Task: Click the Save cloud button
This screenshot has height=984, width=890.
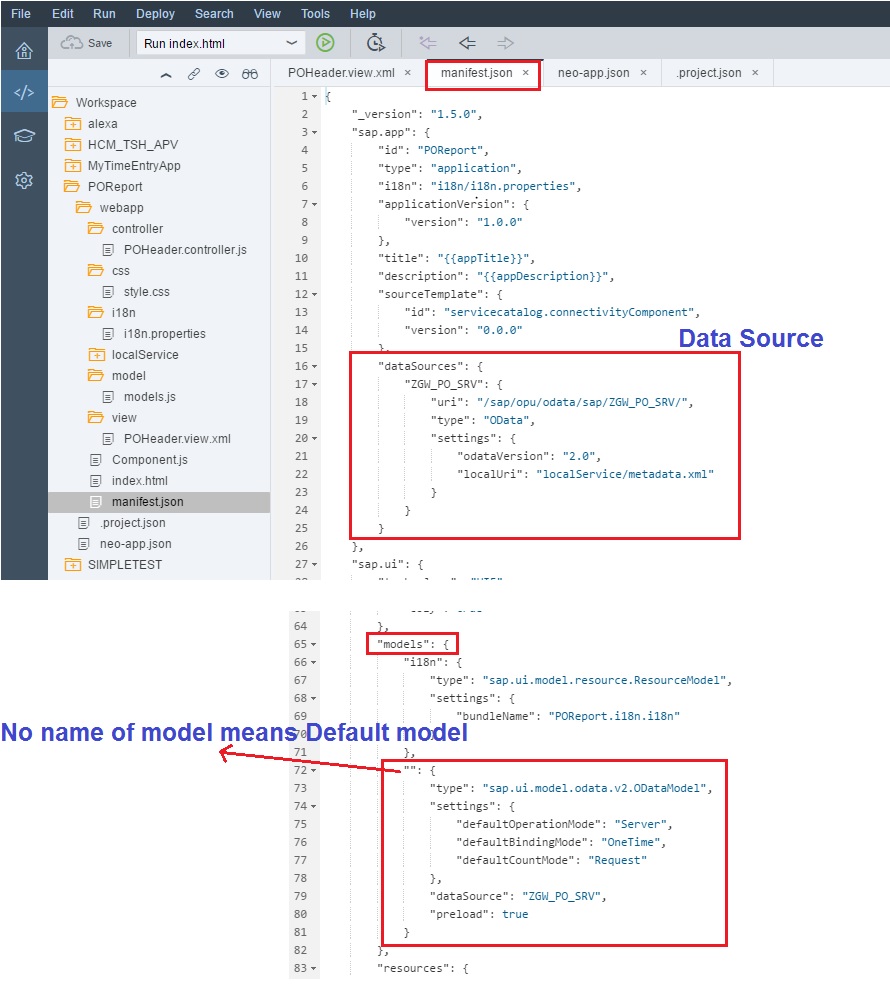Action: (87, 43)
